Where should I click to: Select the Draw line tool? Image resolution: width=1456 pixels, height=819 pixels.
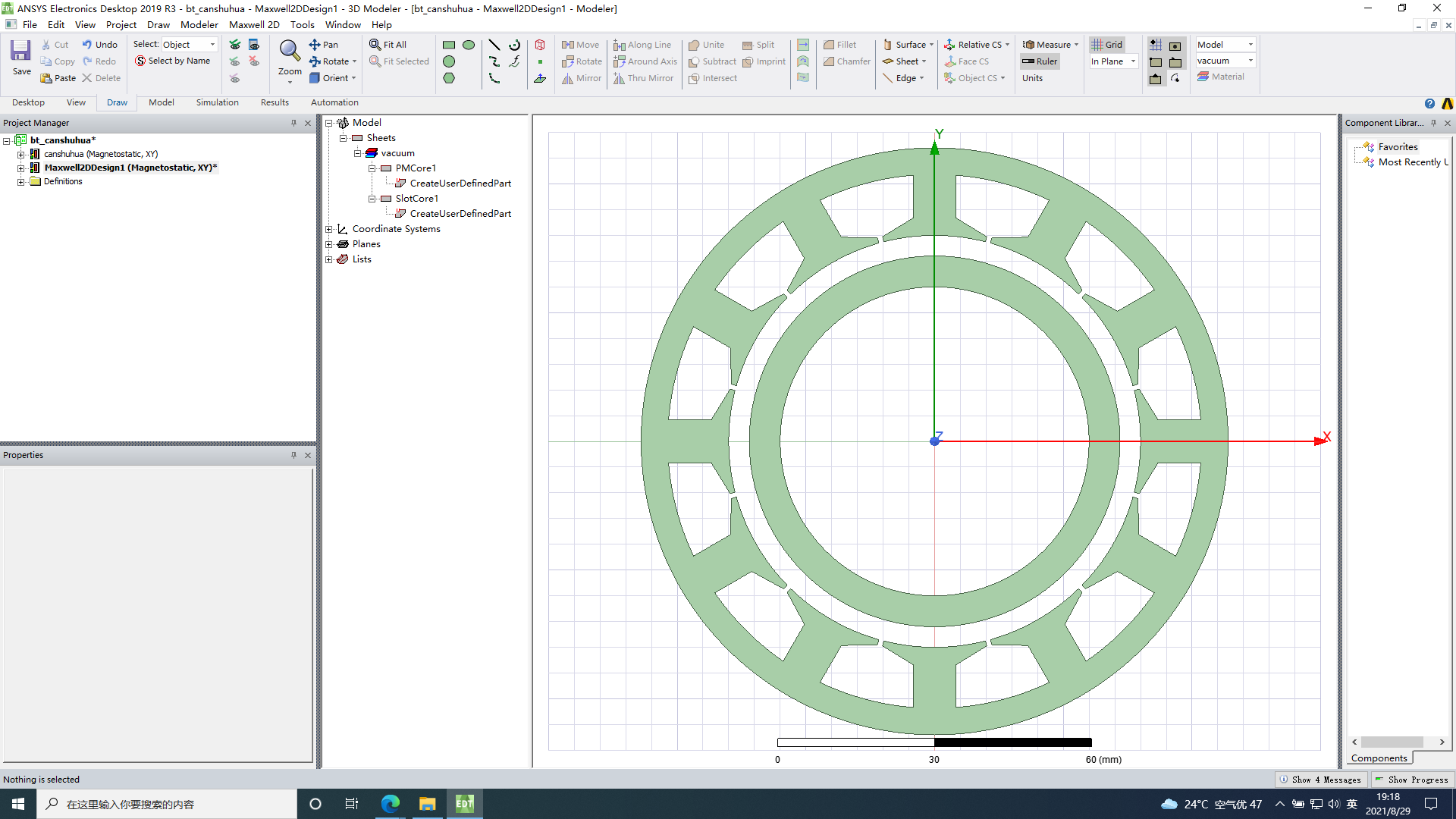[x=494, y=45]
